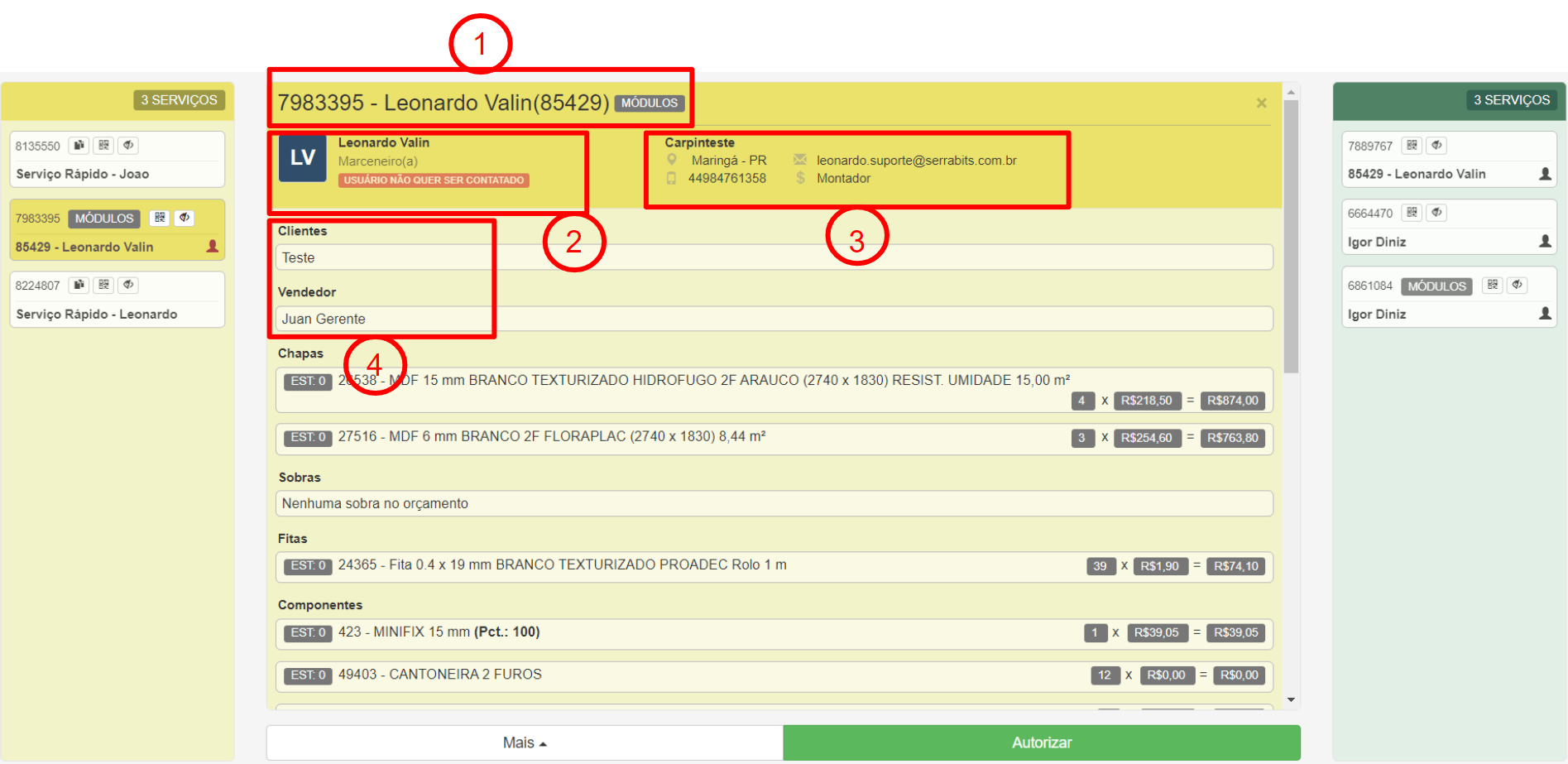Click red user icon on 85429 Leonardo Valin card
Image resolution: width=1568 pixels, height=764 pixels.
point(213,246)
